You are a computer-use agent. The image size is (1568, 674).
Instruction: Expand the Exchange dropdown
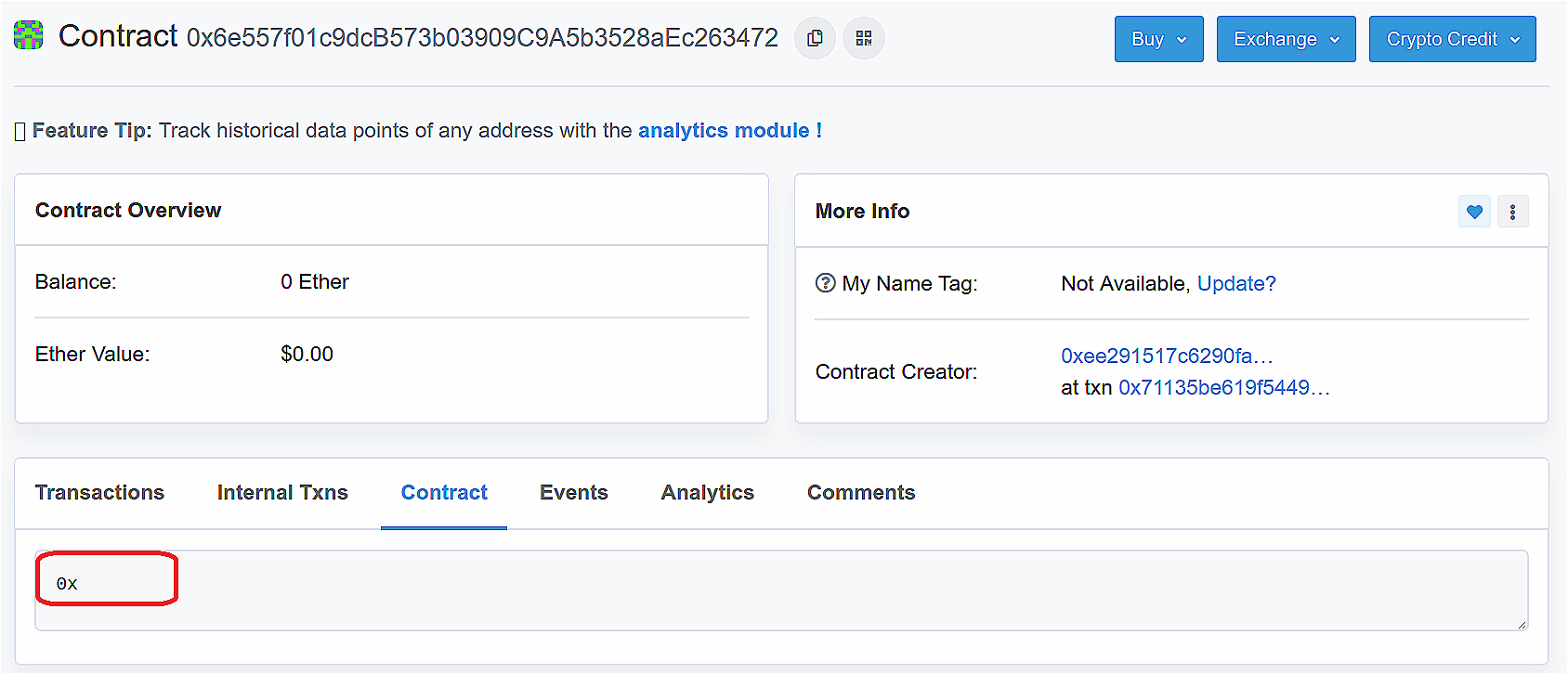pos(1287,39)
